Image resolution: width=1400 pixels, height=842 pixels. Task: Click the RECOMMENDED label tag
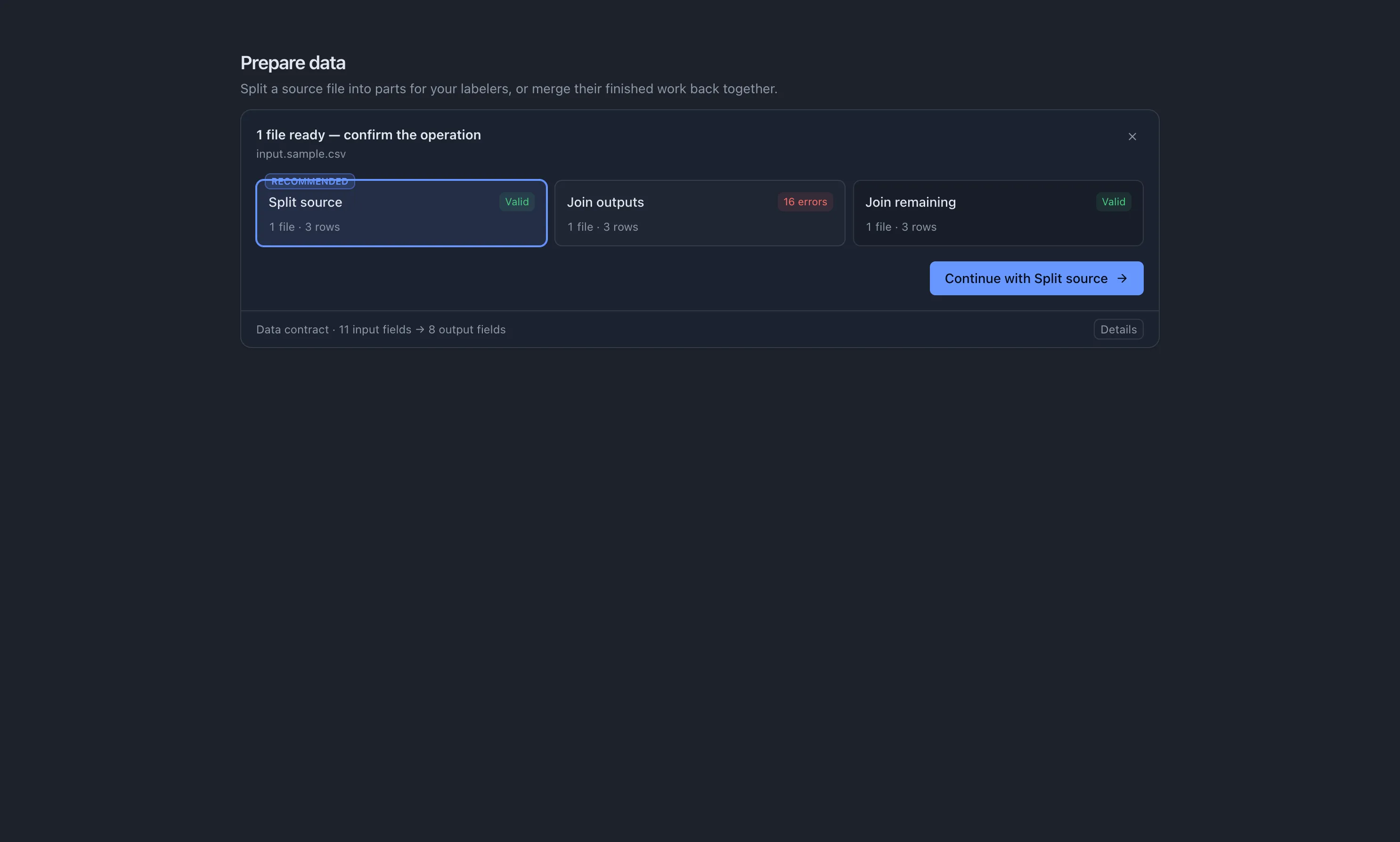click(309, 181)
